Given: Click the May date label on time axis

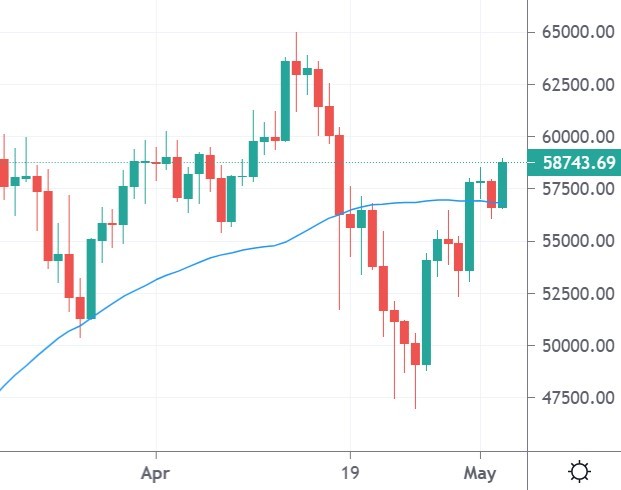Looking at the screenshot, I should pos(482,471).
